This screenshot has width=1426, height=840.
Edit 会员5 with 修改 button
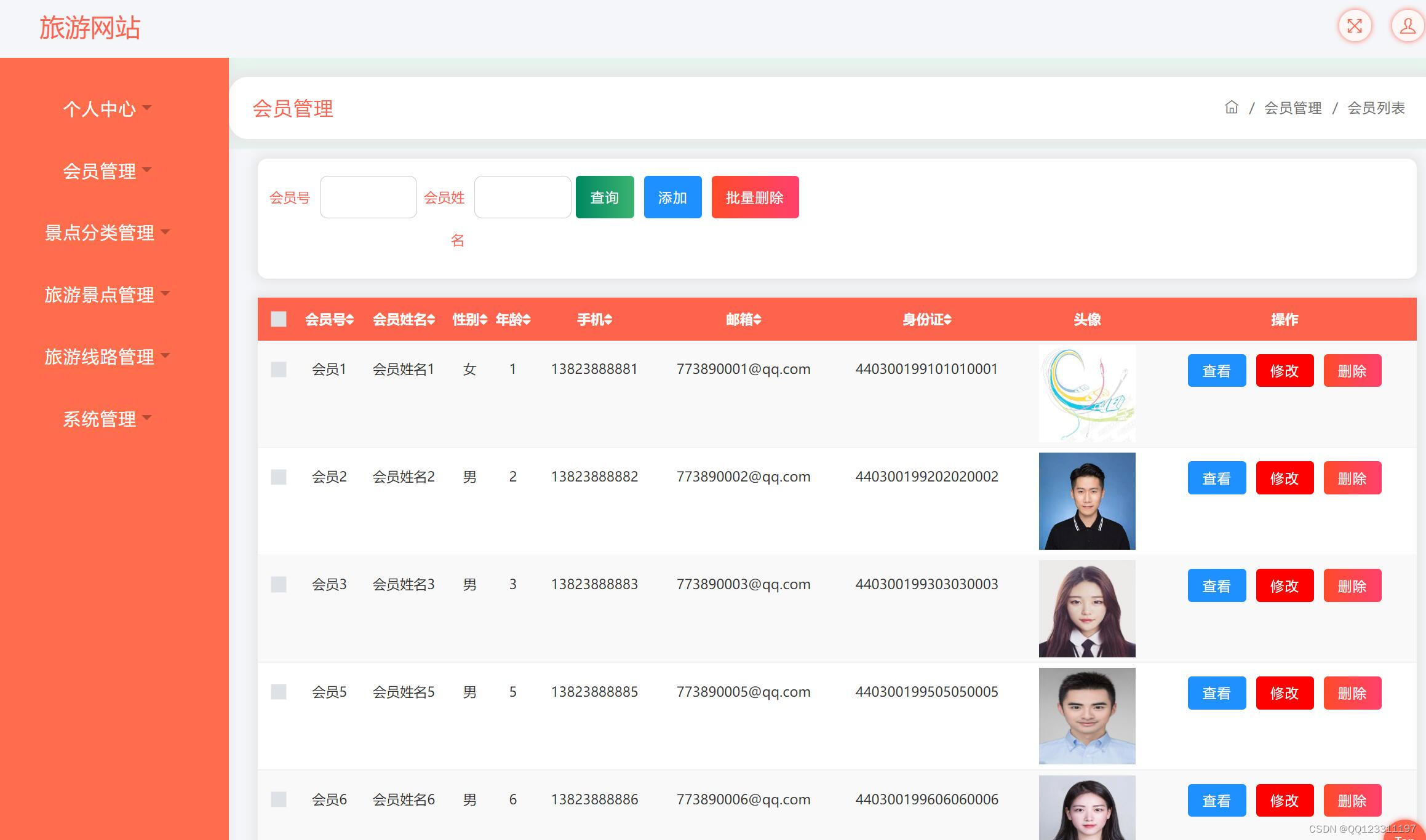1285,693
